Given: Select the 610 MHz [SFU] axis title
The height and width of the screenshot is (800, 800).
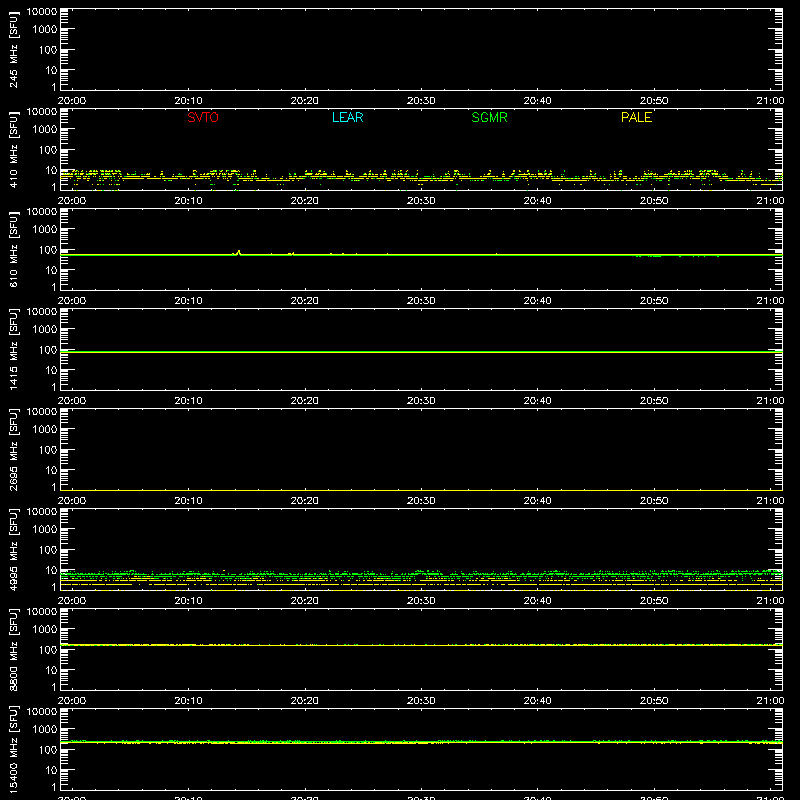Looking at the screenshot, I should [13, 249].
